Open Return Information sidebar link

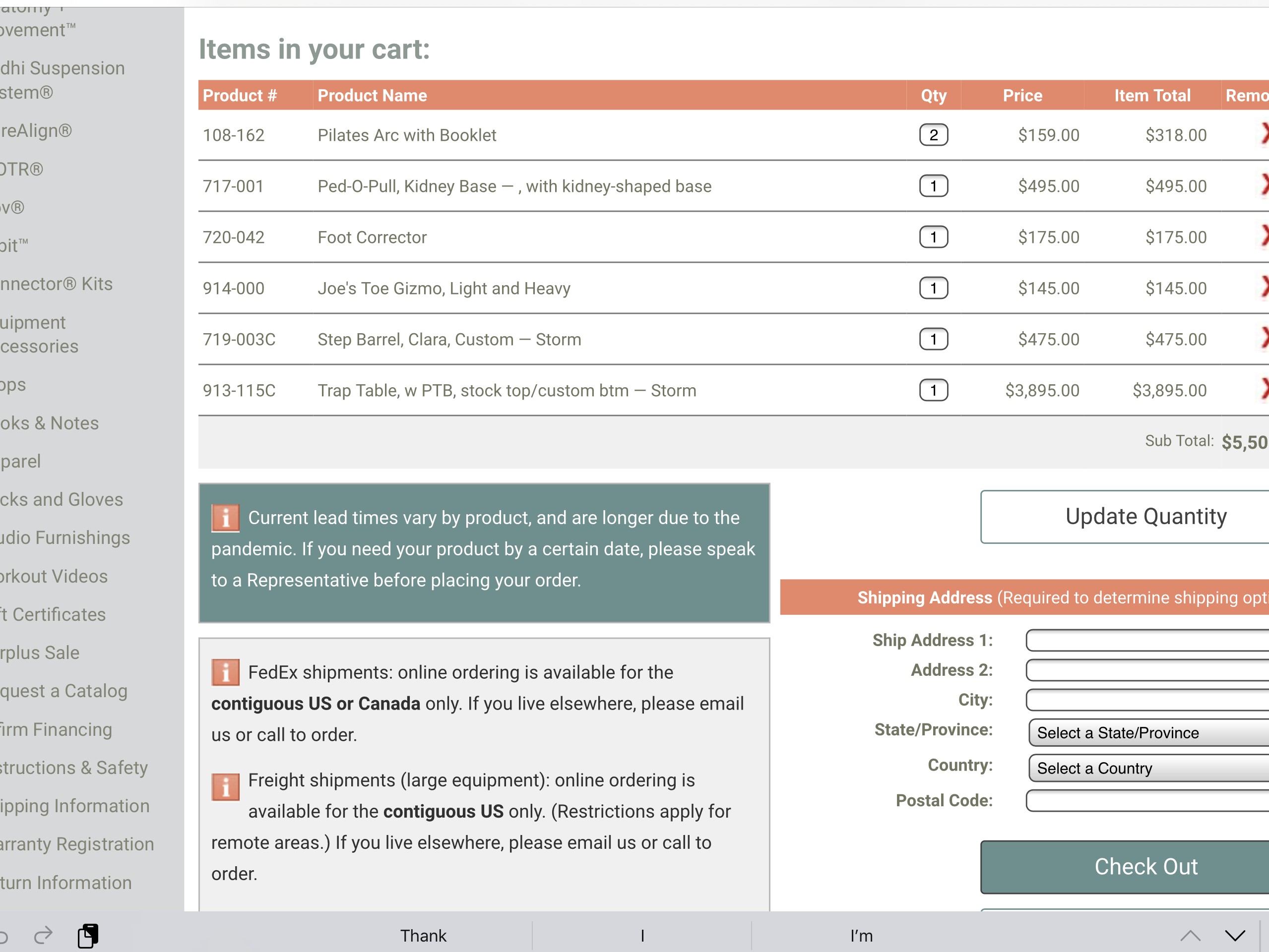[x=66, y=883]
